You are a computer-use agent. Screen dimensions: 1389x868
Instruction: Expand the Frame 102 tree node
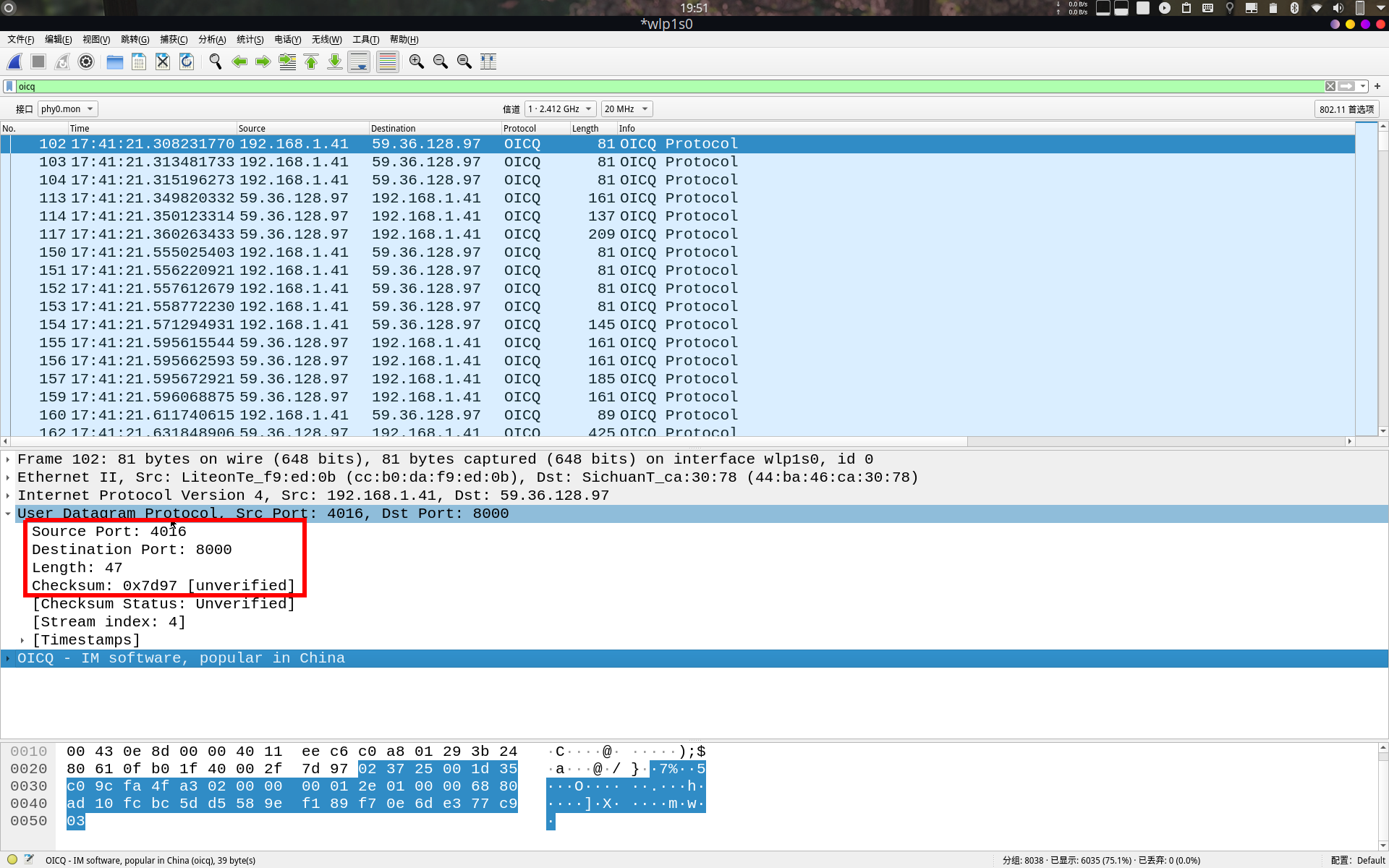click(8, 459)
